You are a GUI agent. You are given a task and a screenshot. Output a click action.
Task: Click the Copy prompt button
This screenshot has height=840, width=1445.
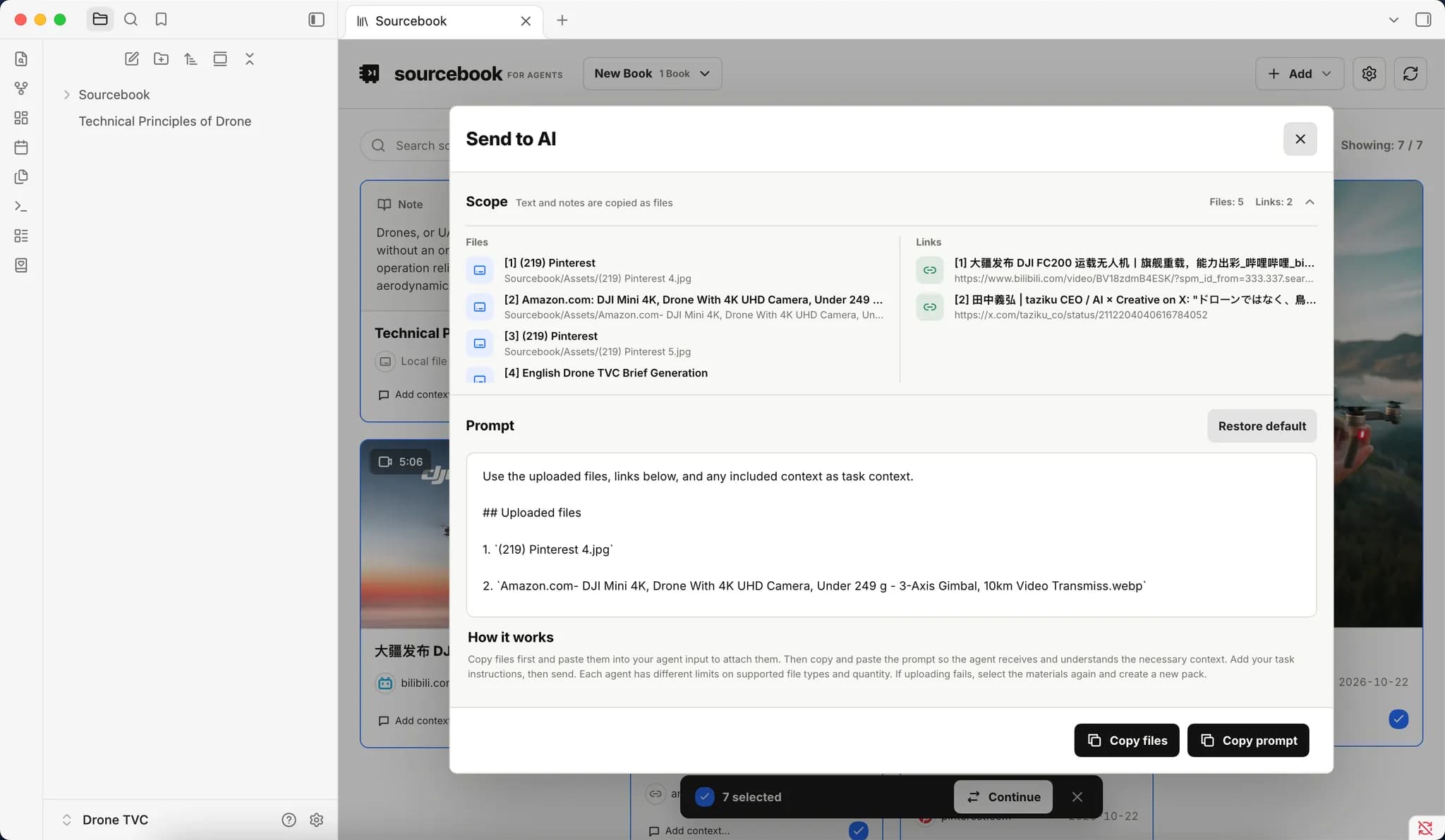coord(1248,741)
